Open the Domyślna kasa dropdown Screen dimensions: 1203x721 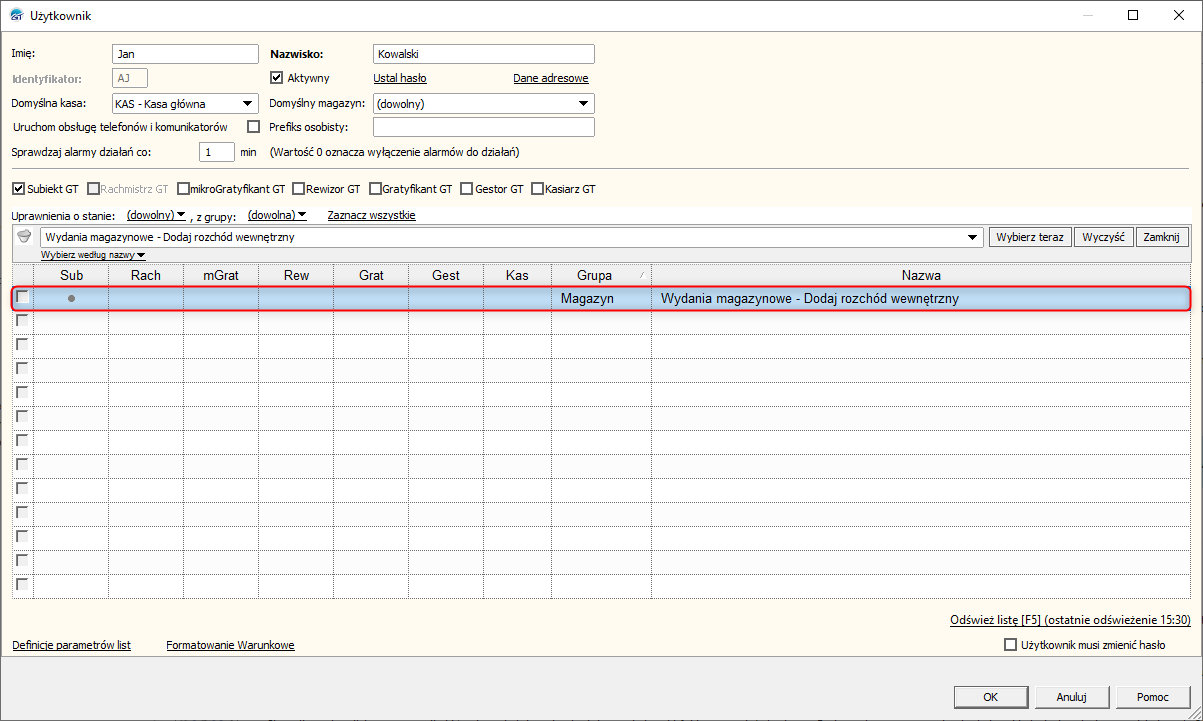[247, 103]
